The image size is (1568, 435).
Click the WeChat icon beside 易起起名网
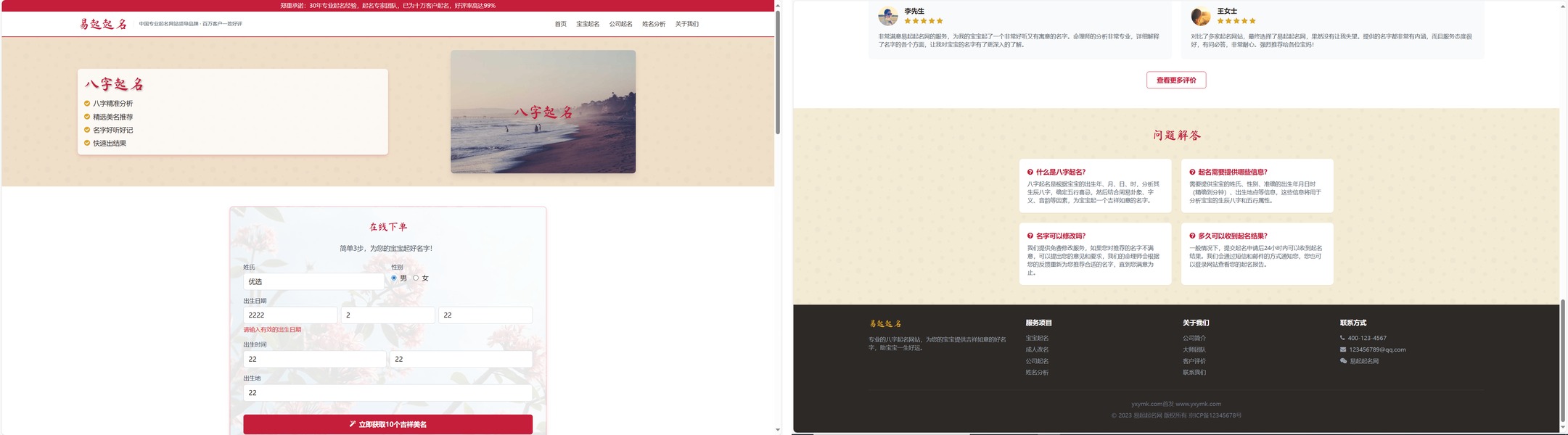click(1343, 361)
